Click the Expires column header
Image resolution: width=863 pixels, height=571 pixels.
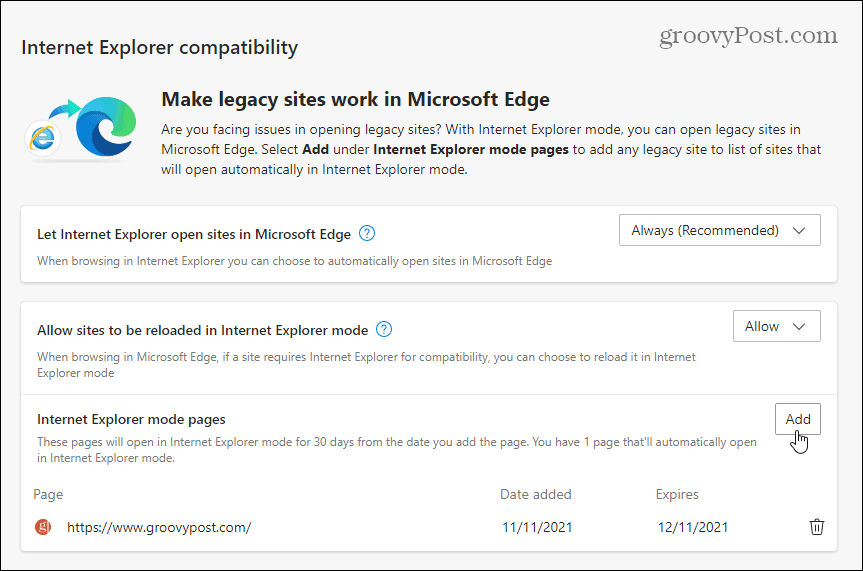677,494
